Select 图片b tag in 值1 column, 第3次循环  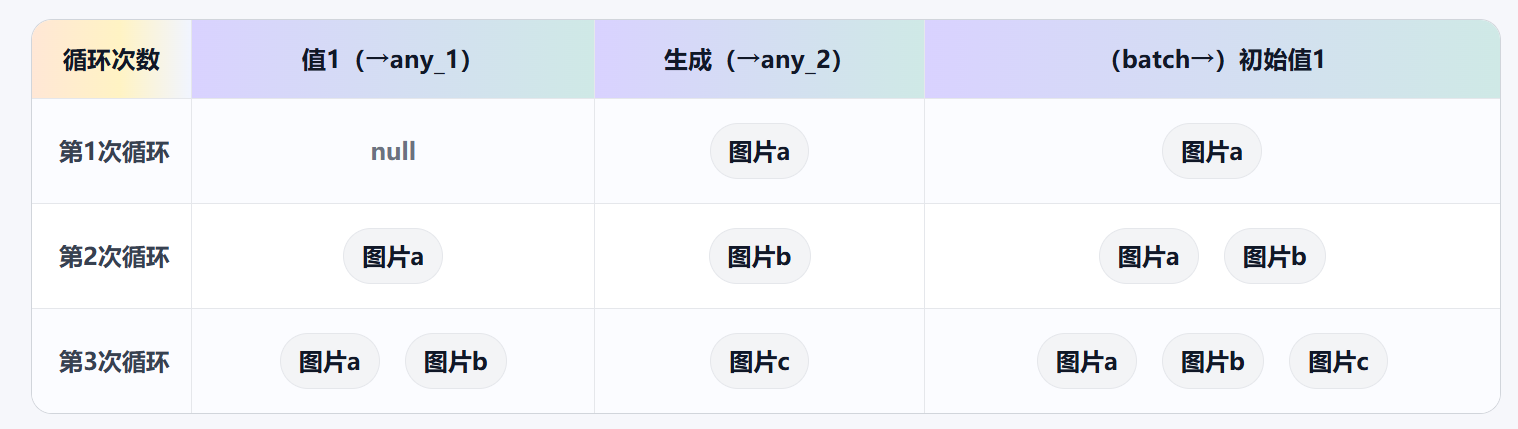coord(455,361)
